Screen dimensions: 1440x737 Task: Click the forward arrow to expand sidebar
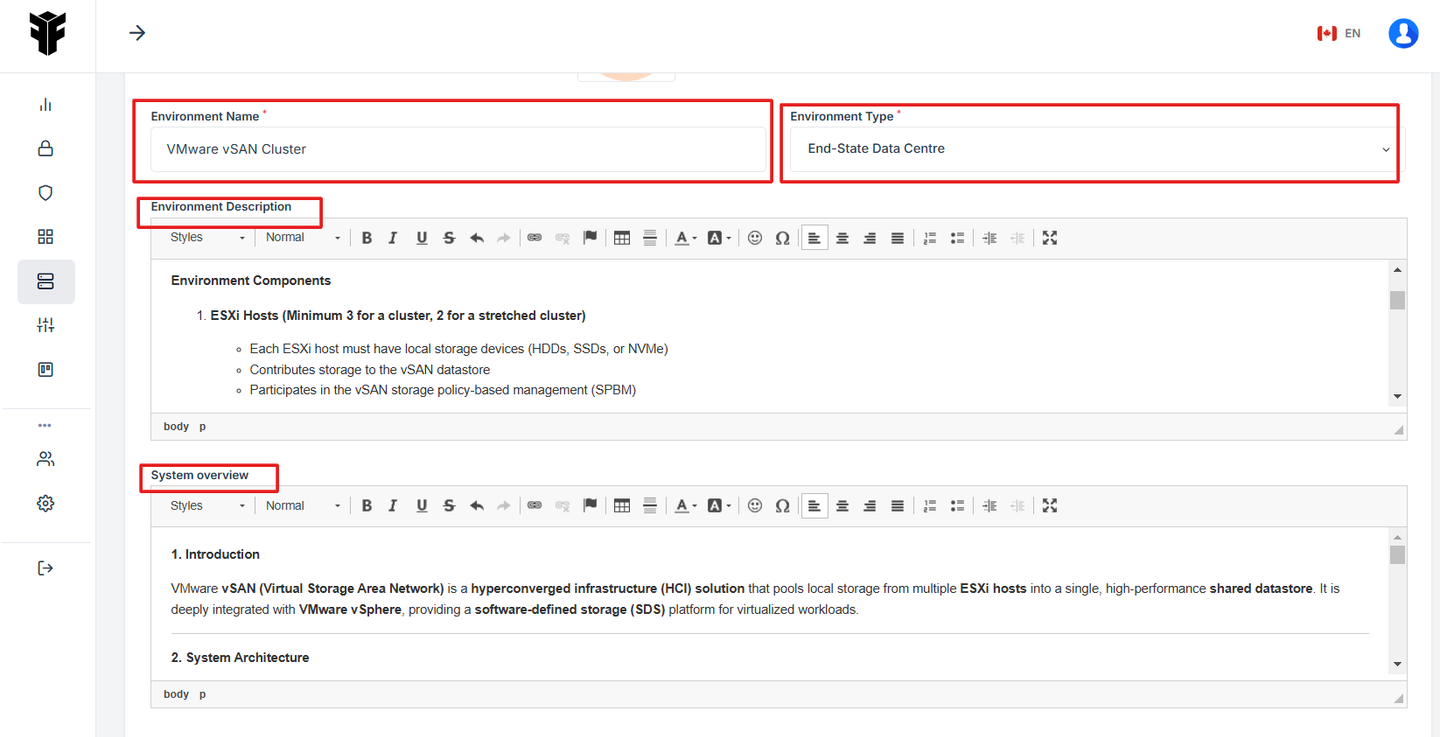[137, 33]
